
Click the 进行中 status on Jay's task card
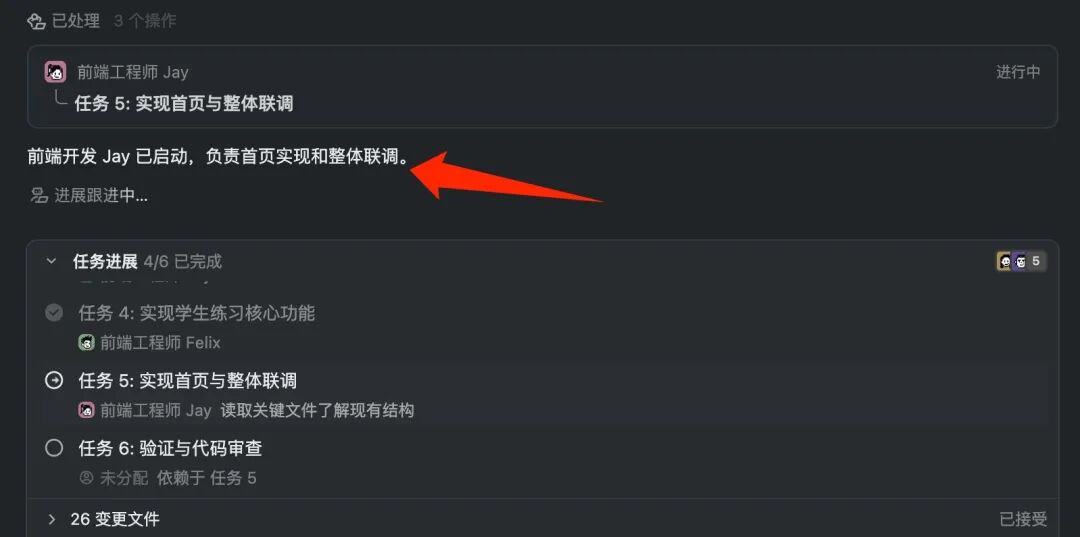pos(1018,72)
